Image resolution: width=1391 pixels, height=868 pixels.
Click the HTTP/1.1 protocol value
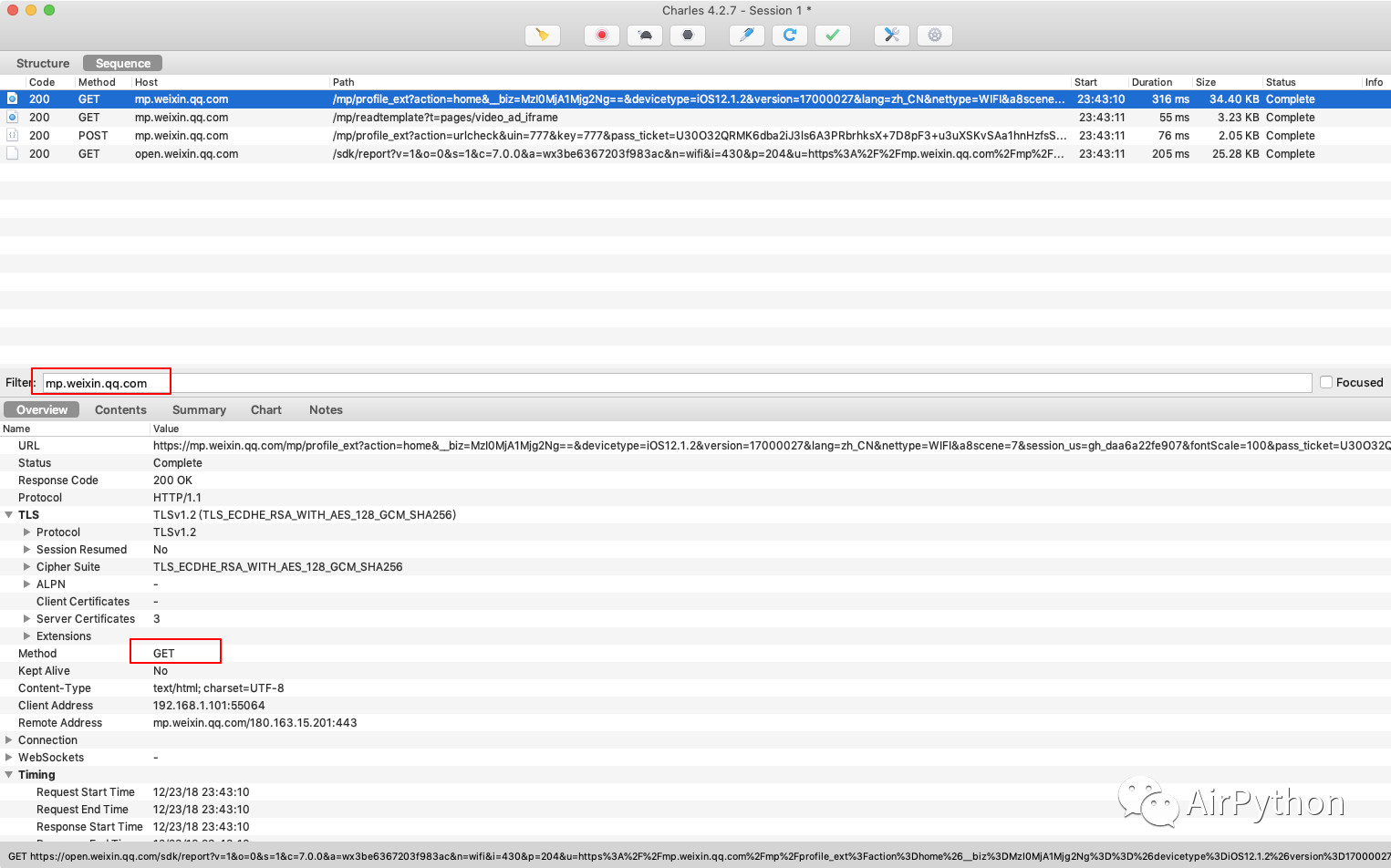coord(177,498)
